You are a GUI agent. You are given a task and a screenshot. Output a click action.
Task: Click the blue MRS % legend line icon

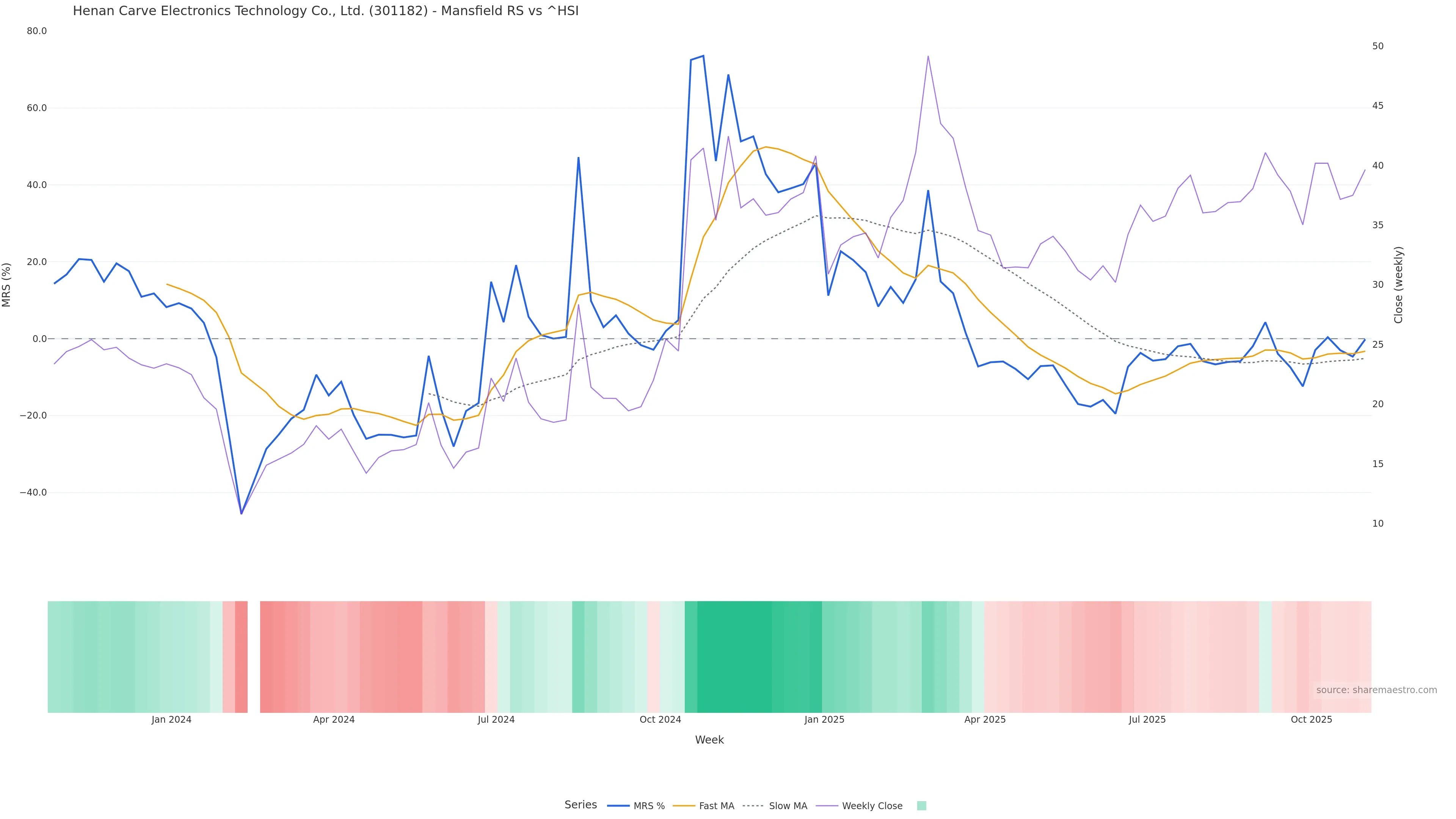tap(618, 806)
